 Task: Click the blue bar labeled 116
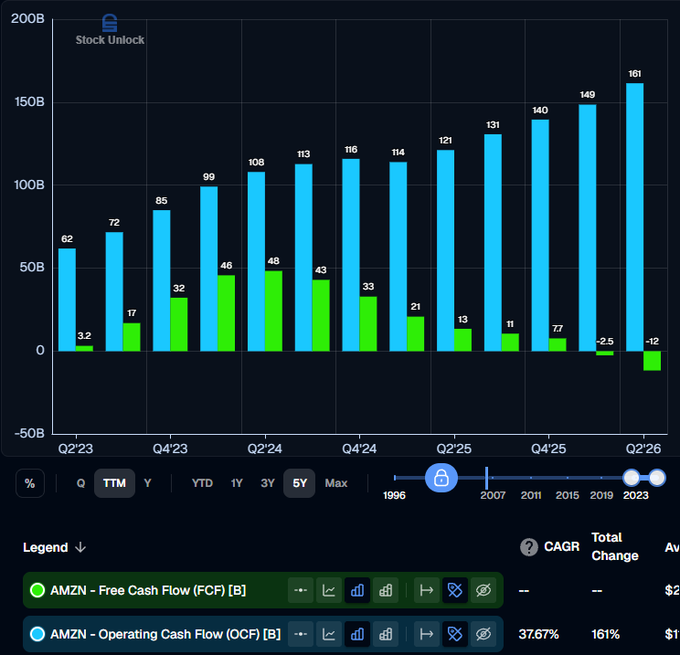coord(351,255)
